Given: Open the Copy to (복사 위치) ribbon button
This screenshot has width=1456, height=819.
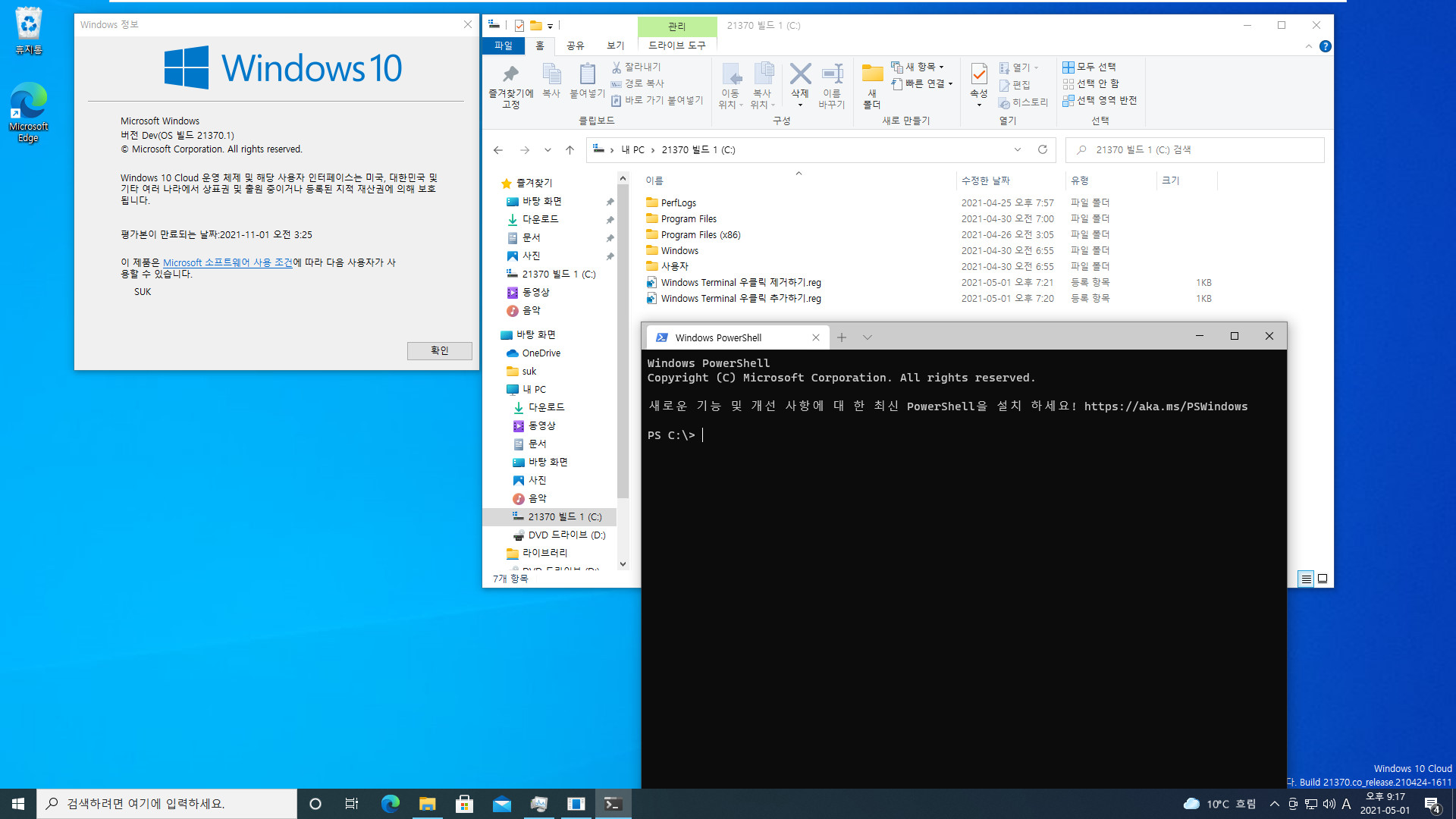Looking at the screenshot, I should click(762, 86).
